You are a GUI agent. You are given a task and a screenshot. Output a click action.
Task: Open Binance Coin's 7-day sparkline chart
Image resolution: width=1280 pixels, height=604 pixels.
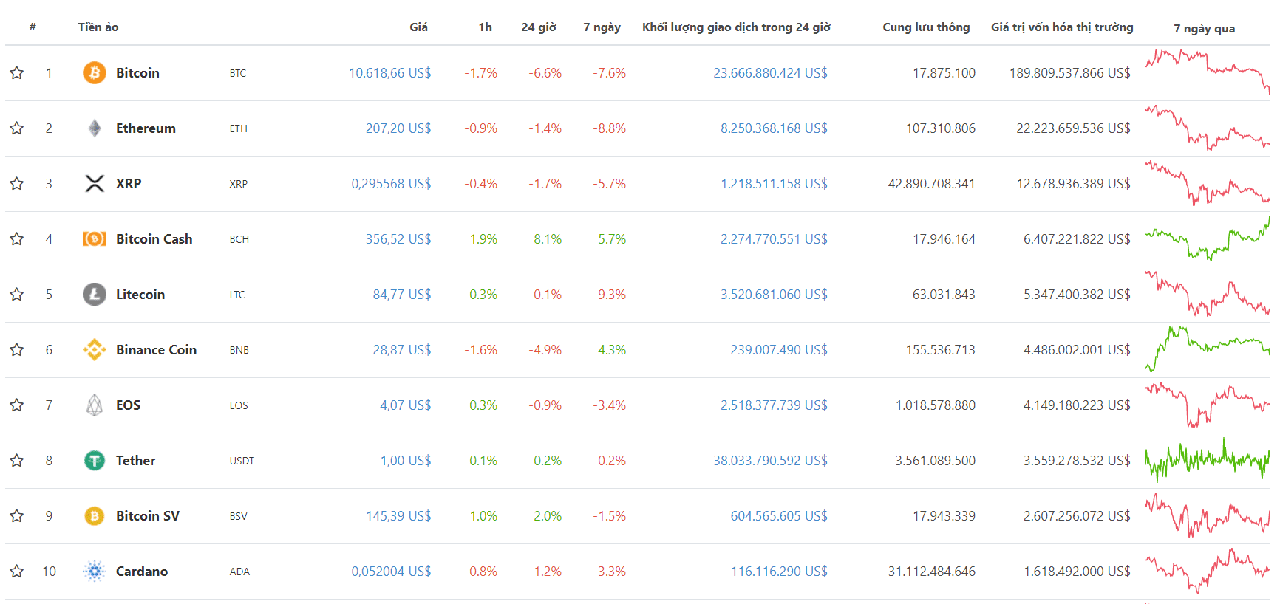1207,349
